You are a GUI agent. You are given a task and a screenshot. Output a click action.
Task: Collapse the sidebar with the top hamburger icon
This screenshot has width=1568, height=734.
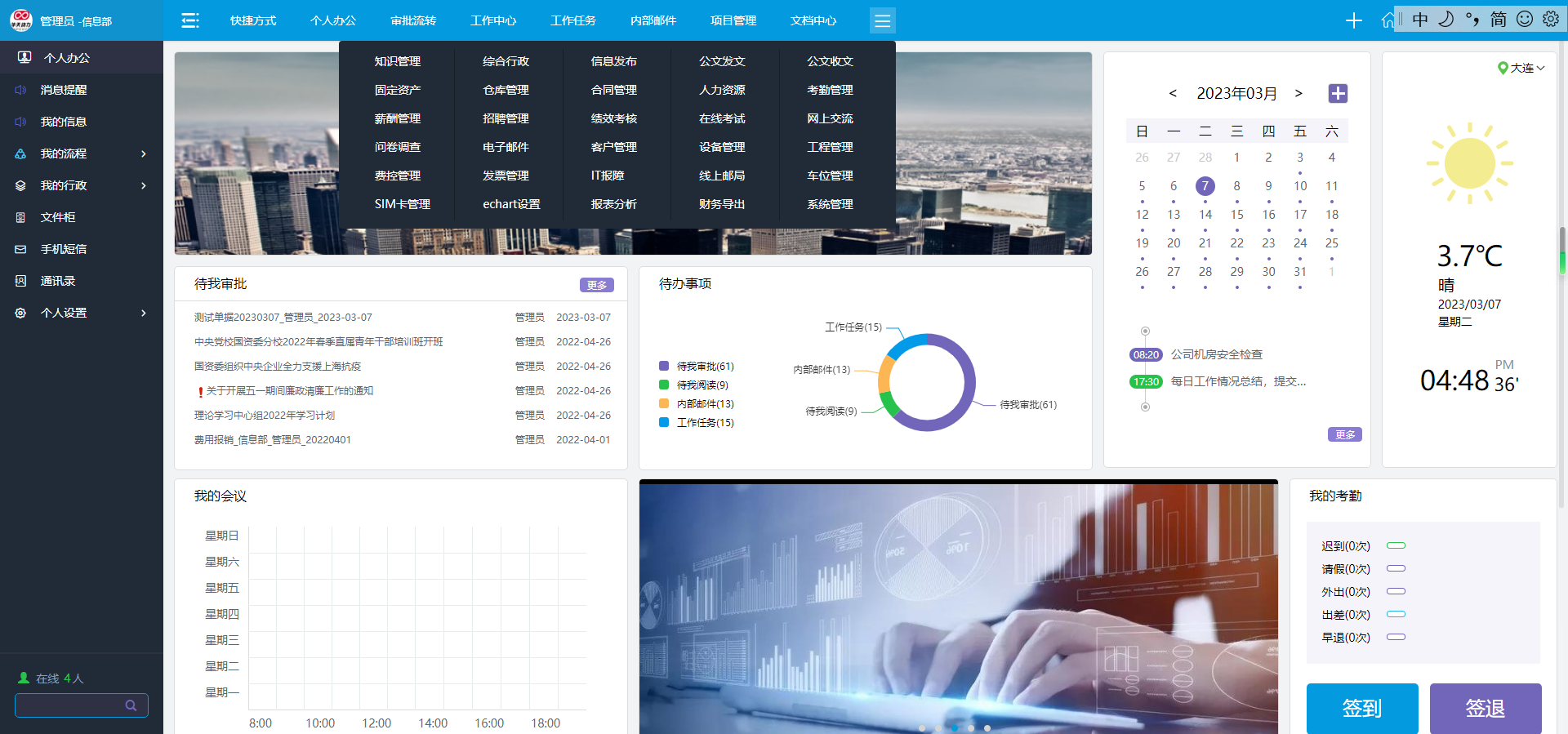pyautogui.click(x=190, y=20)
